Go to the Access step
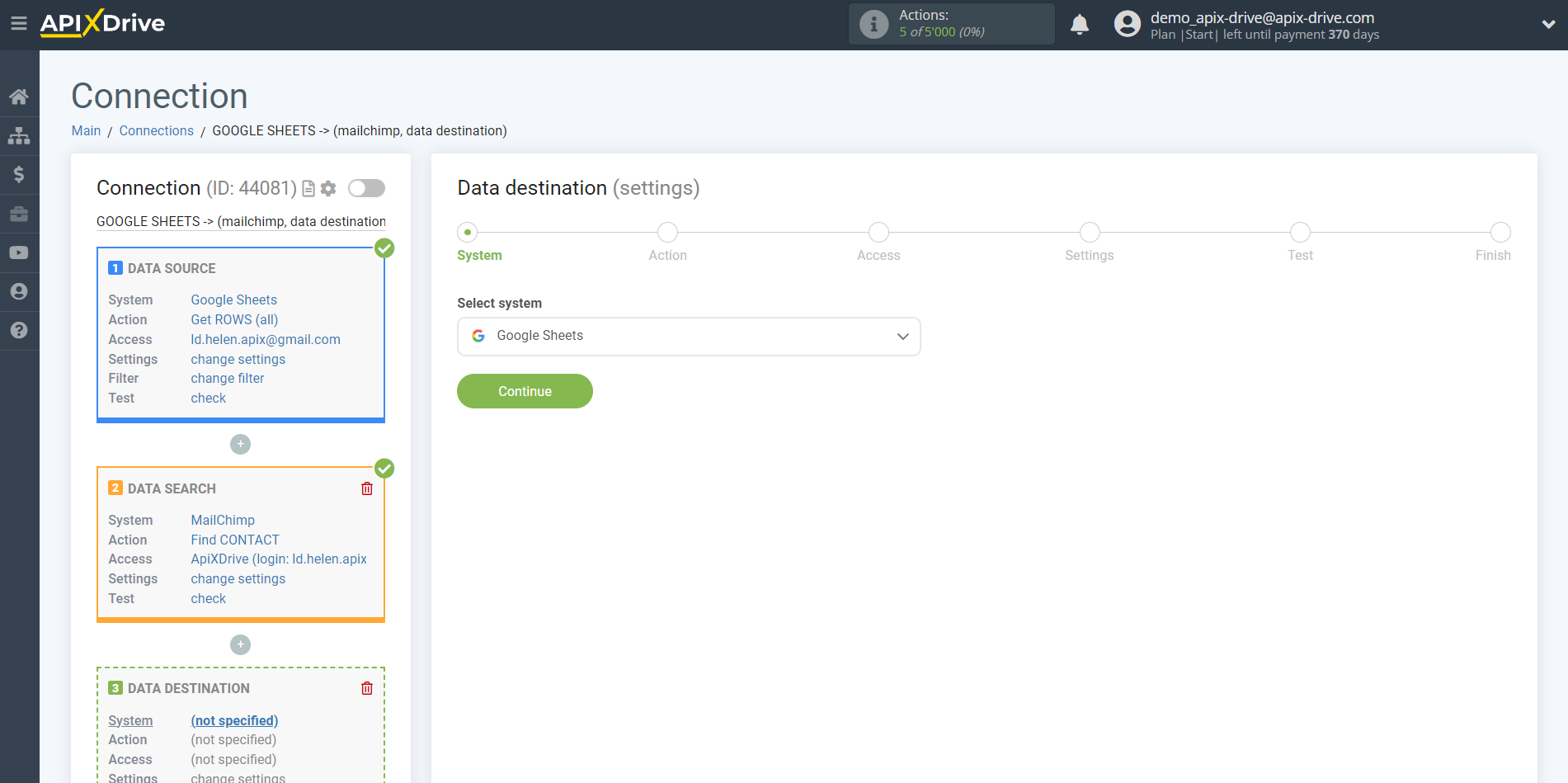Viewport: 1568px width, 783px height. (878, 233)
